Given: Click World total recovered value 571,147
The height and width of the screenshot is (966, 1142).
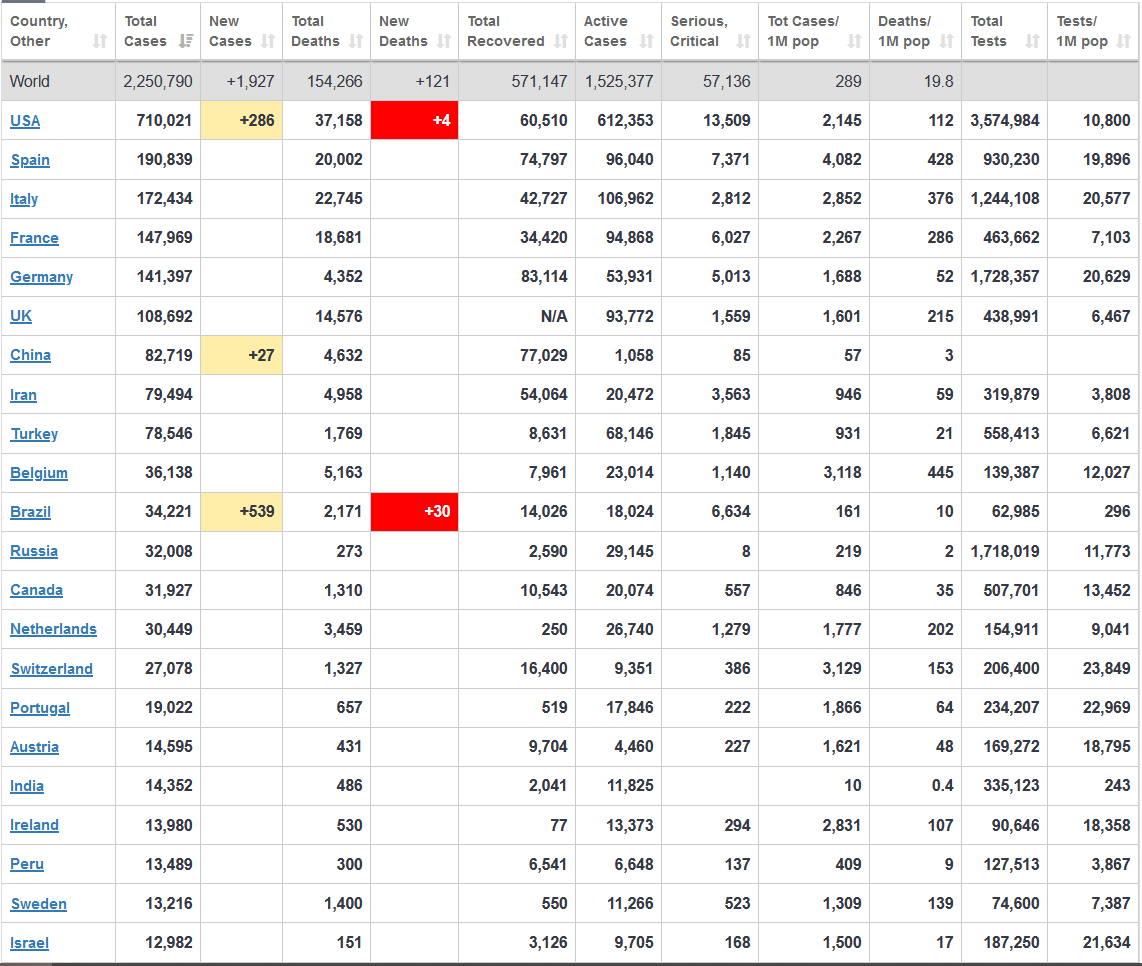Looking at the screenshot, I should pyautogui.click(x=539, y=82).
